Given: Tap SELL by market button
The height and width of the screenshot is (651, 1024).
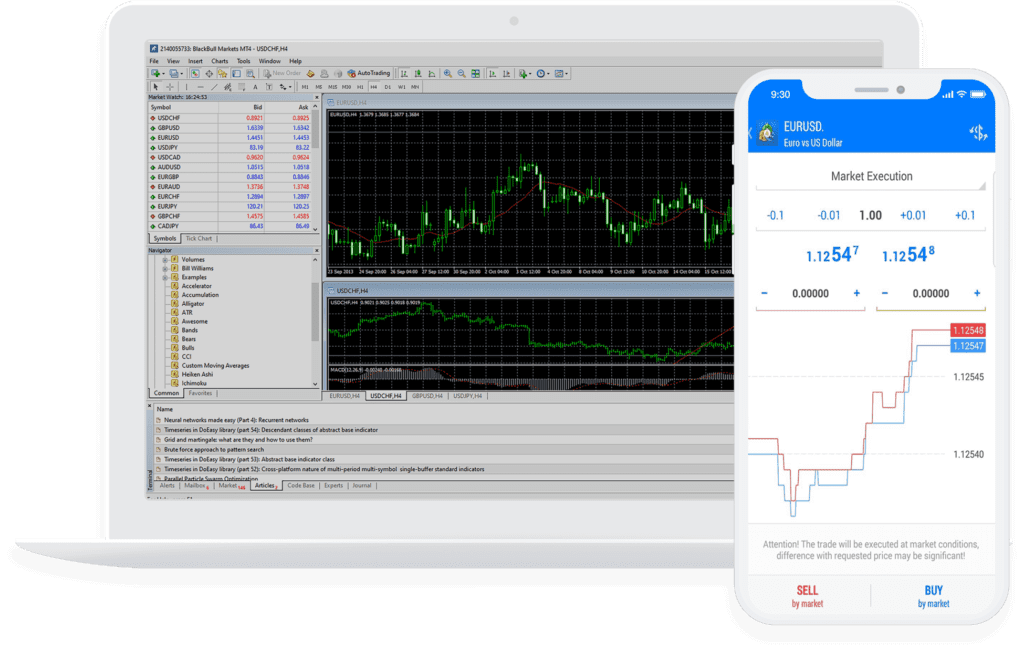Looking at the screenshot, I should [807, 596].
